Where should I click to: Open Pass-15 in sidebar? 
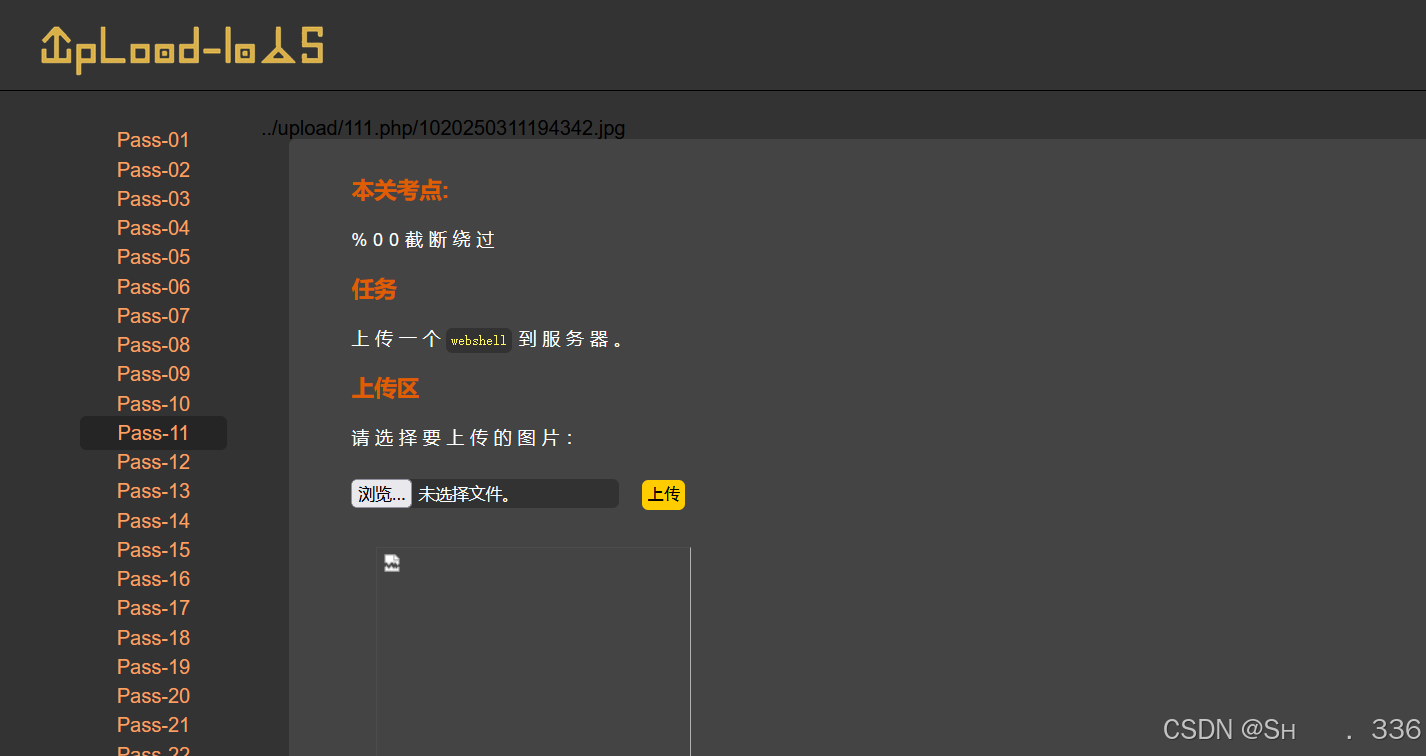click(x=153, y=550)
